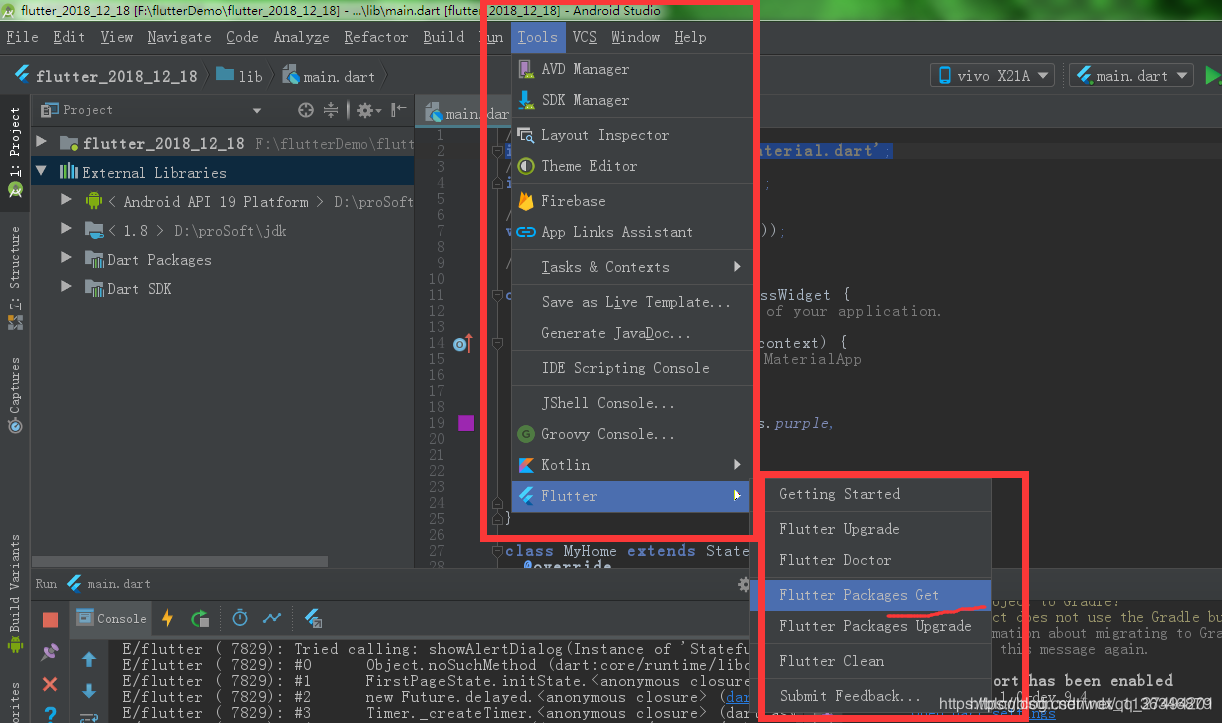The height and width of the screenshot is (723, 1222).
Task: Switch to the Console tab
Action: tap(110, 618)
